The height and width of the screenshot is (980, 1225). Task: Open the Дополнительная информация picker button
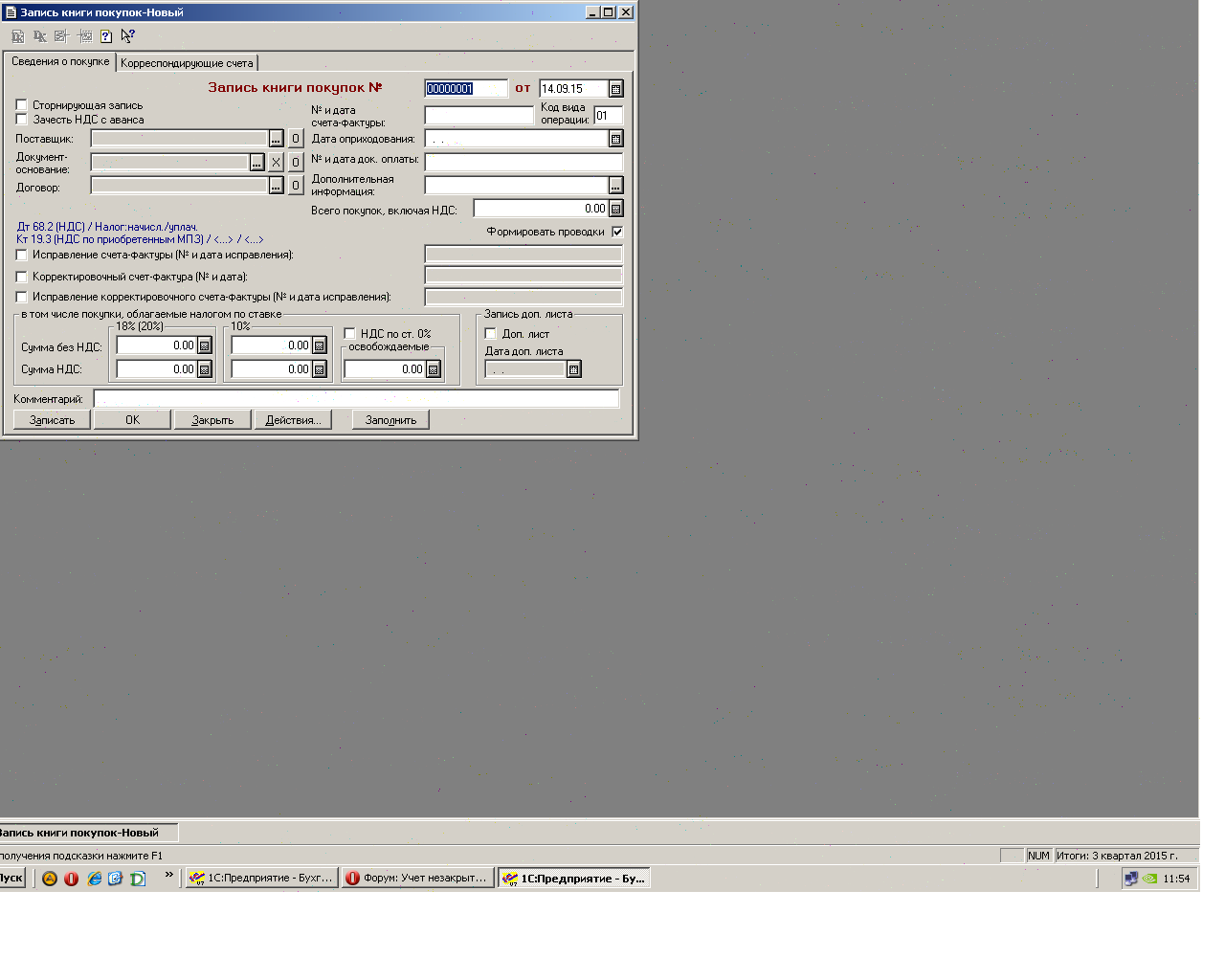coord(616,186)
